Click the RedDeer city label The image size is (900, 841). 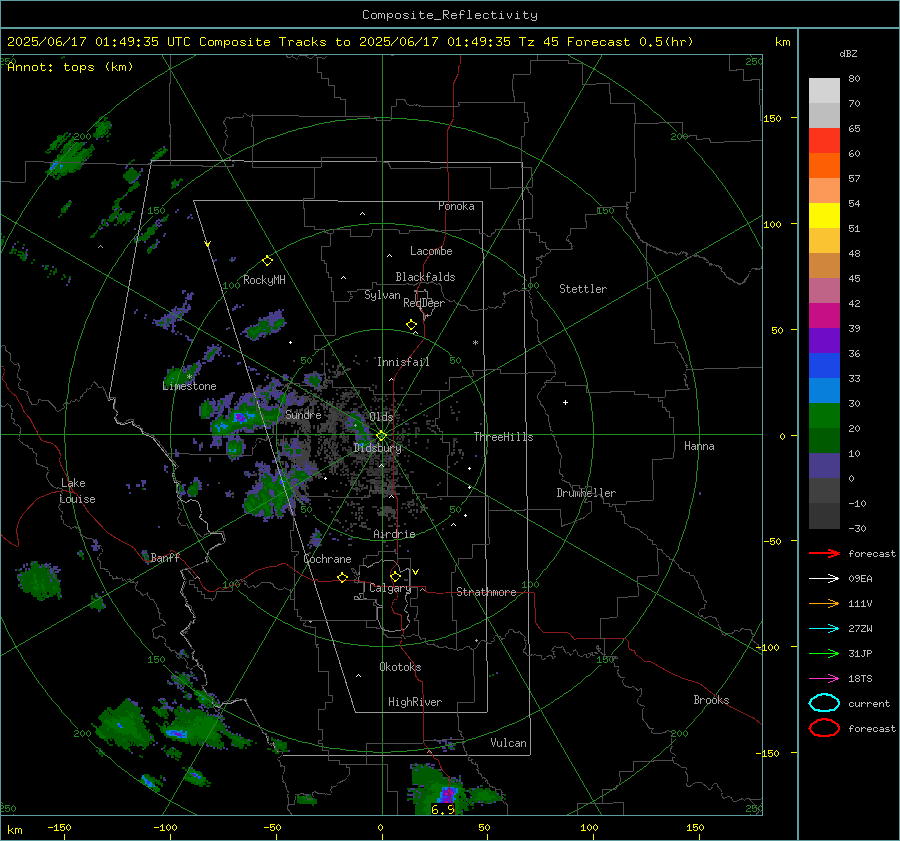coord(424,303)
